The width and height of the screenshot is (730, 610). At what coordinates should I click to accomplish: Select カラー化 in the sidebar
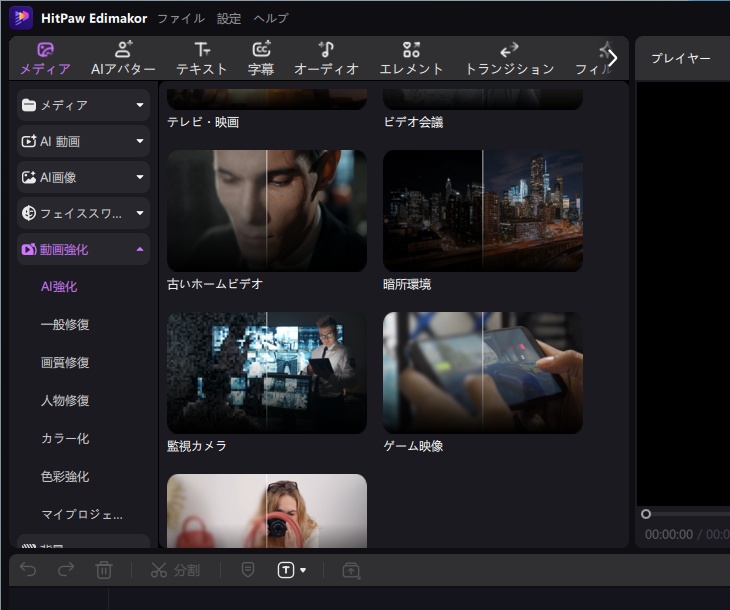coord(65,439)
